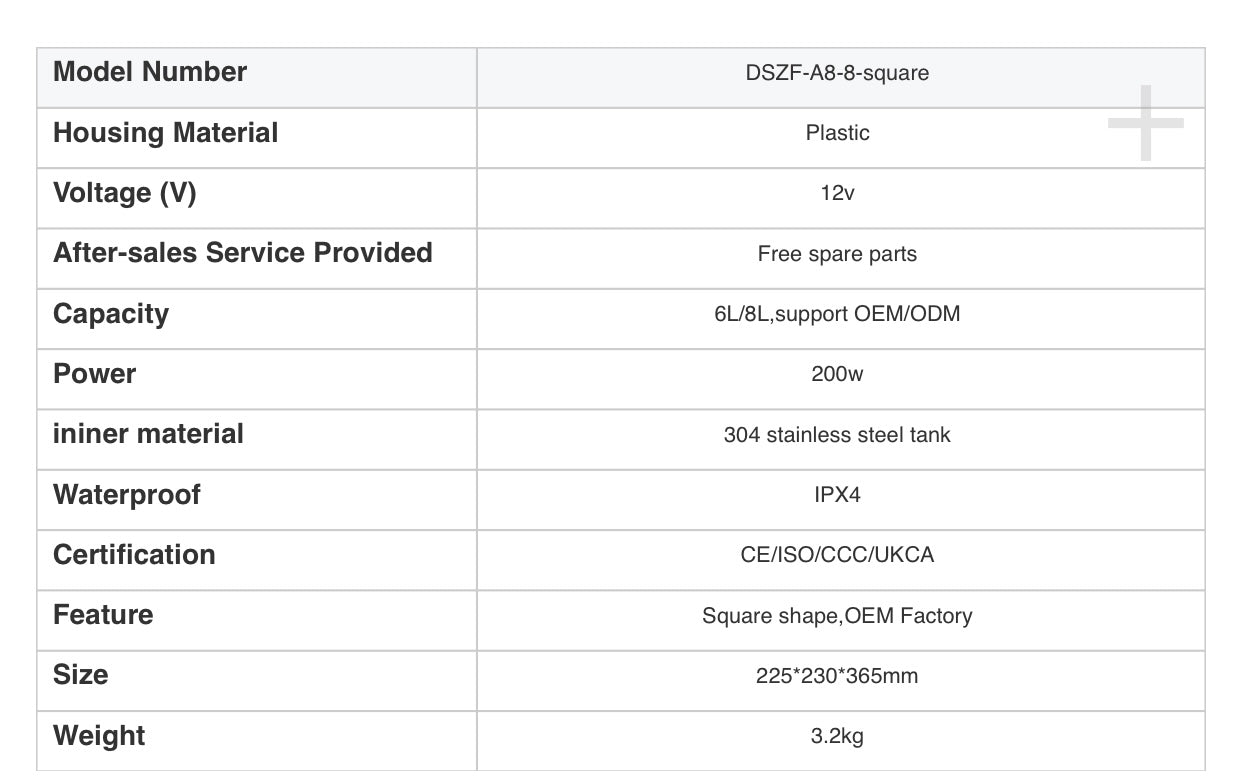Click the faint plus icon at top right
This screenshot has width=1242, height=779.
coord(1145,123)
